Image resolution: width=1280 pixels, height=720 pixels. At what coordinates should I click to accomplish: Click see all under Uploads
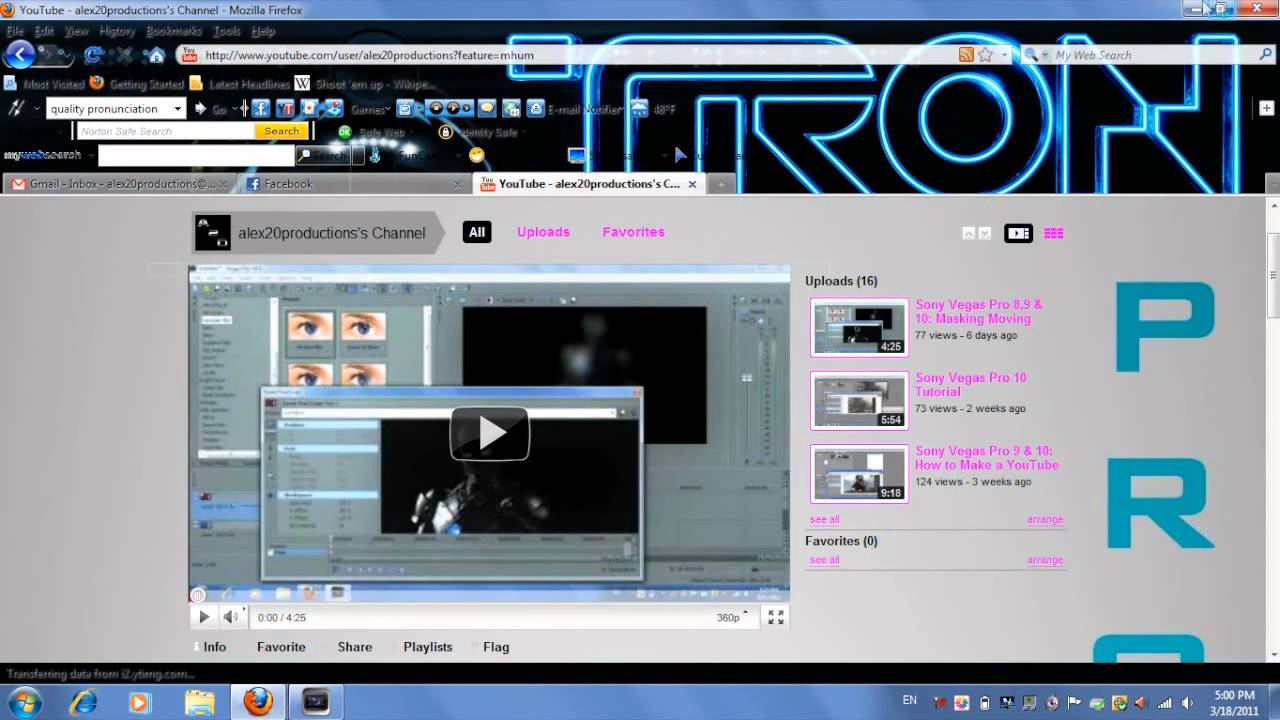[824, 520]
